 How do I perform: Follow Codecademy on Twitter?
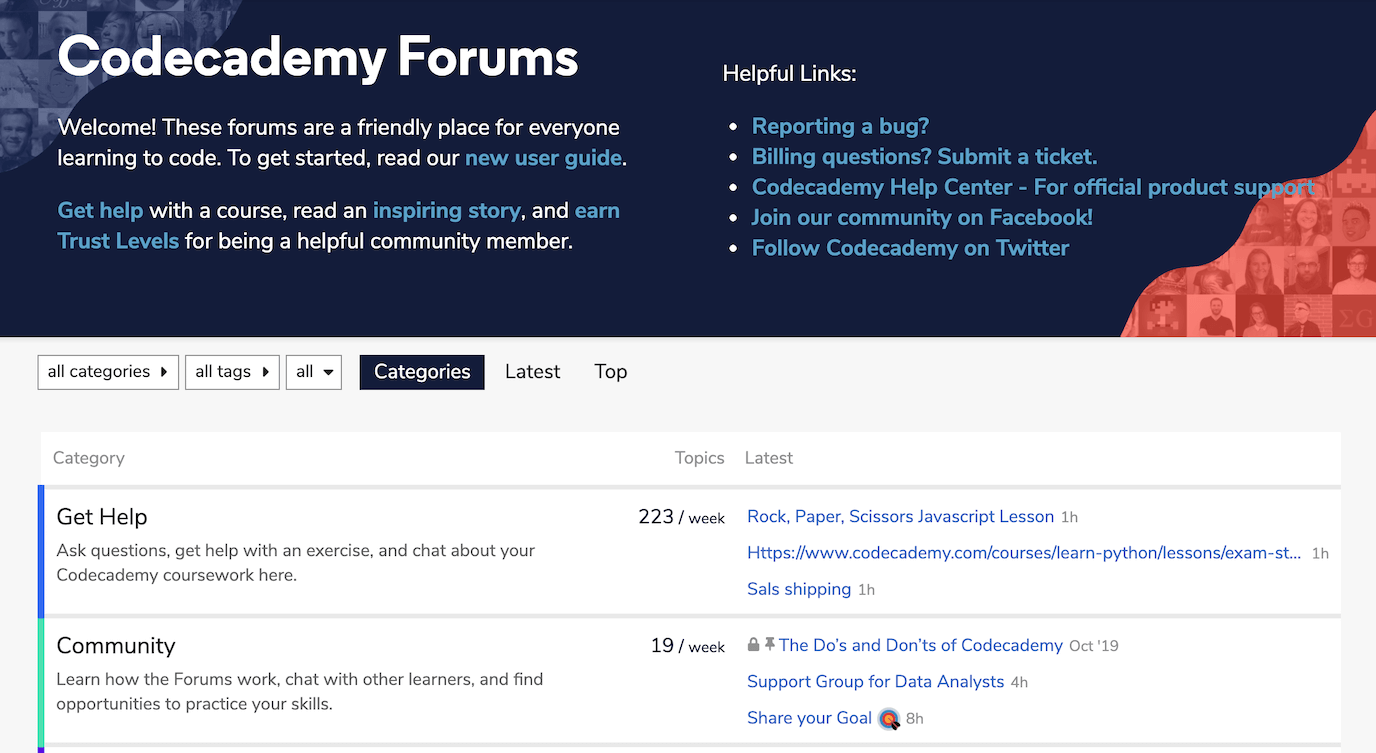[x=910, y=247]
